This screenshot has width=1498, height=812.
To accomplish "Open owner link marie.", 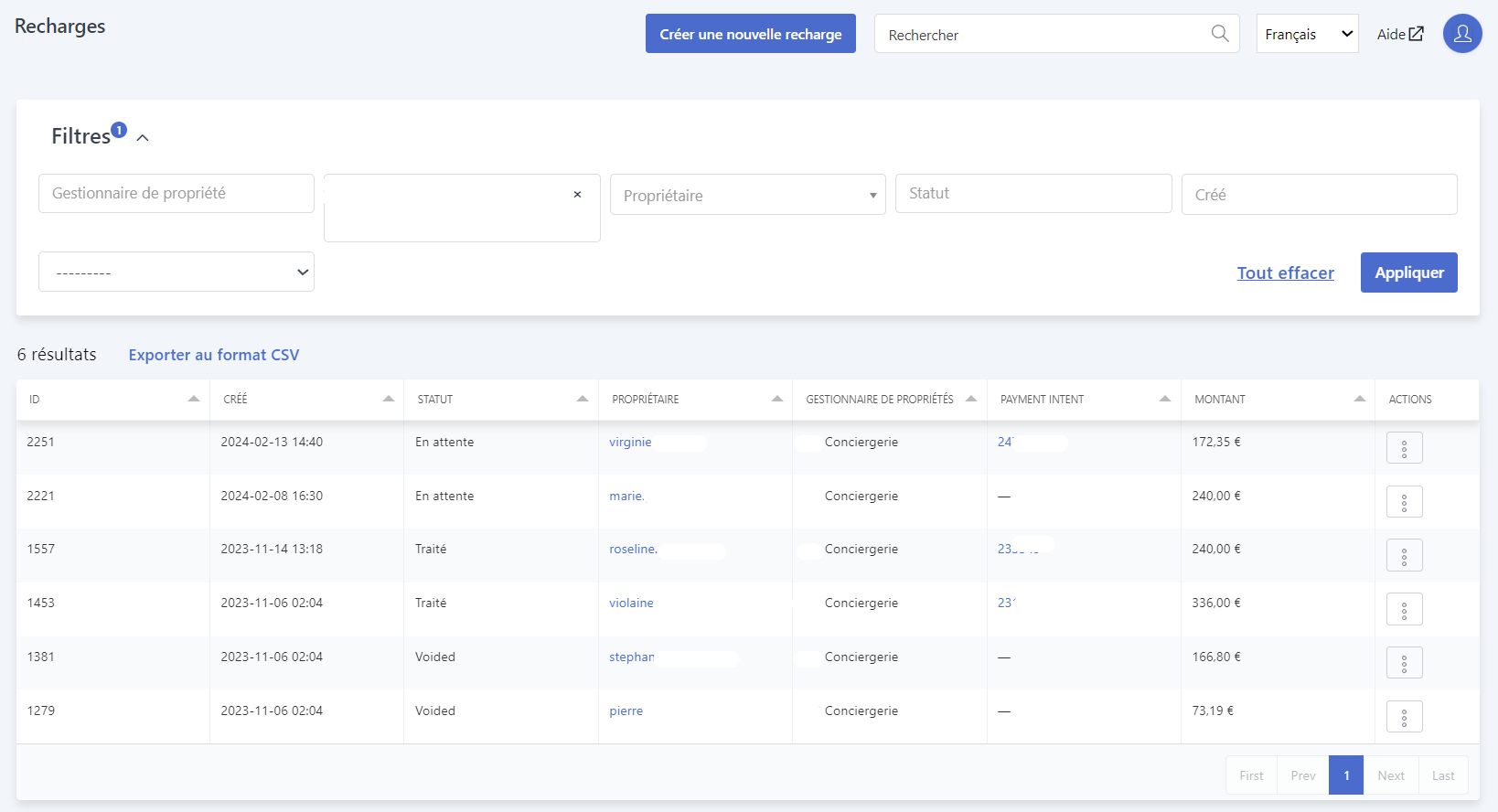I will click(626, 497).
